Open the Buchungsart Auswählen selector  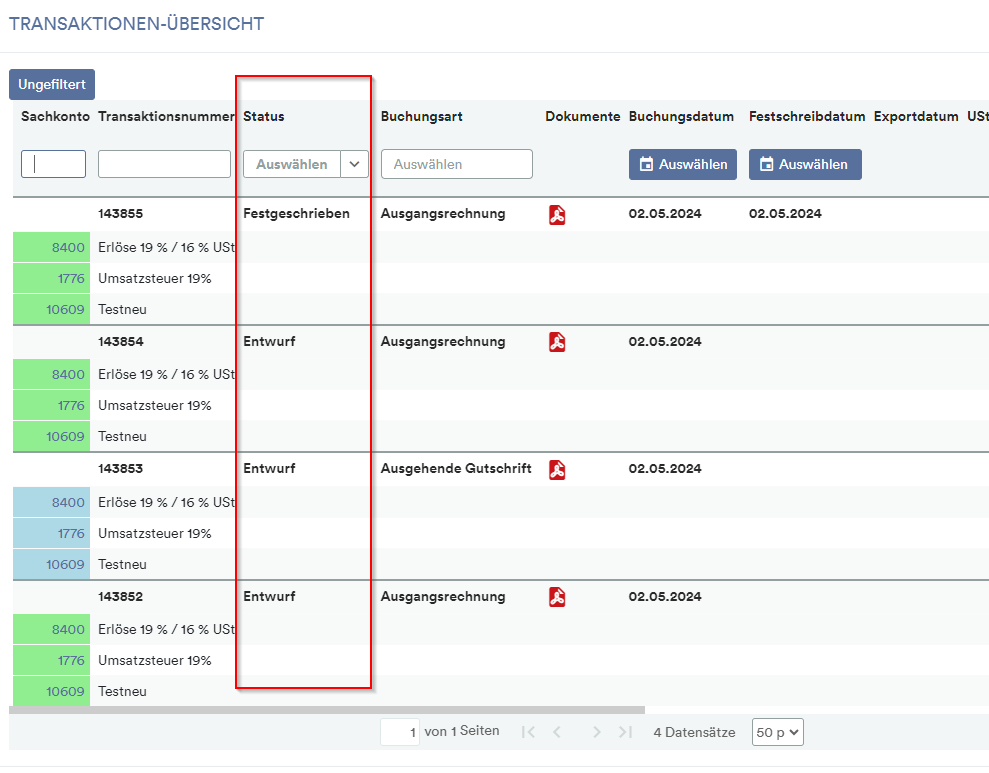tap(457, 165)
